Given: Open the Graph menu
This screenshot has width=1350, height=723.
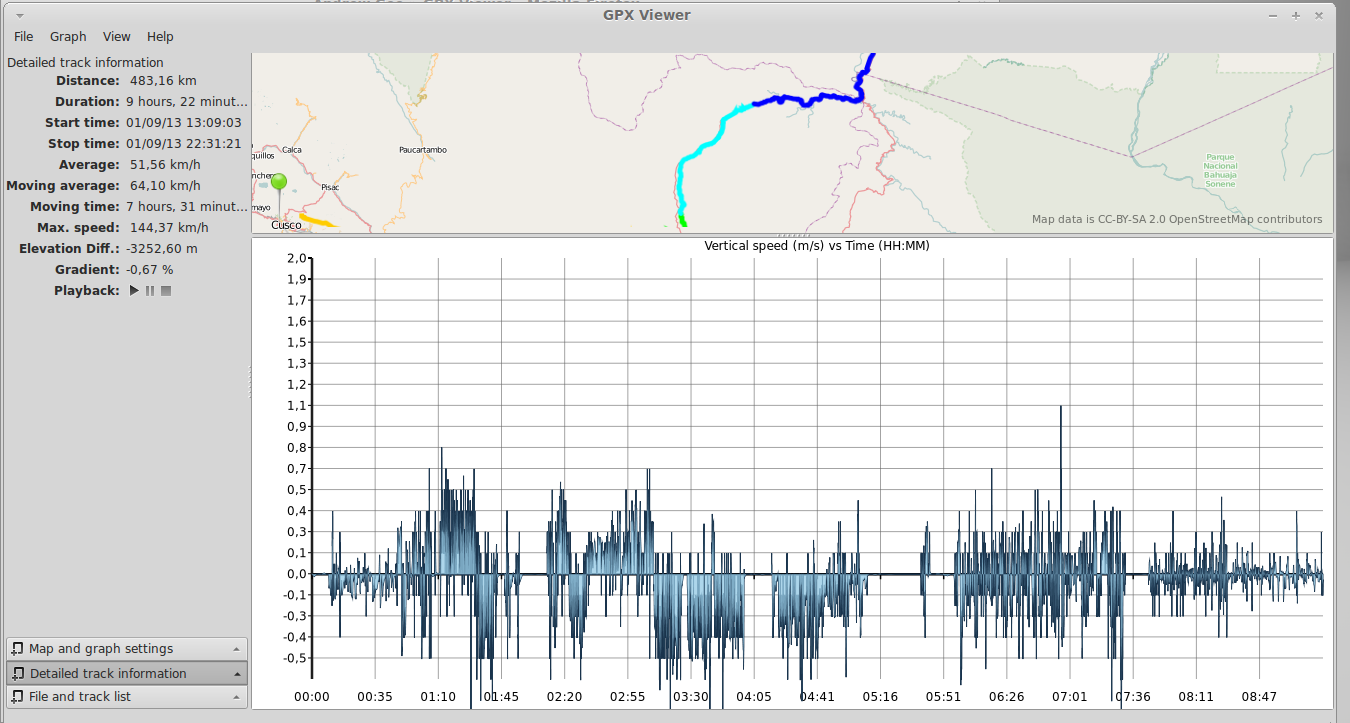Looking at the screenshot, I should click(68, 37).
